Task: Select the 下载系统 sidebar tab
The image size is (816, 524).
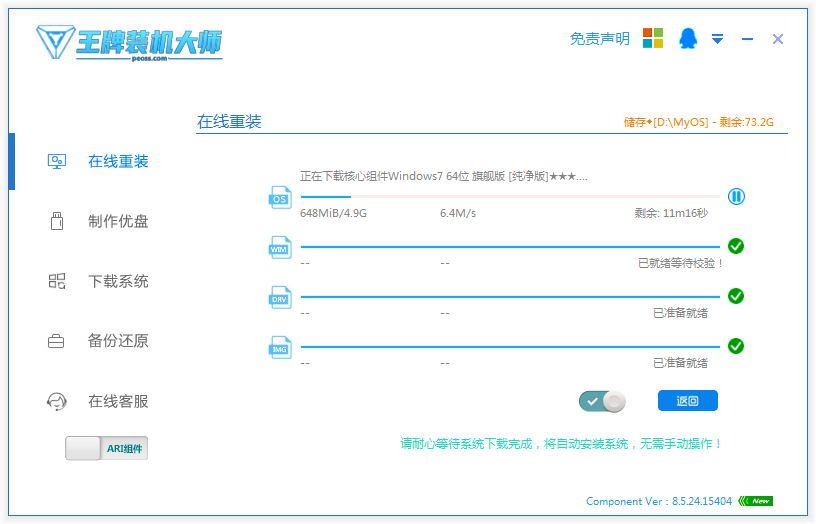Action: click(118, 282)
